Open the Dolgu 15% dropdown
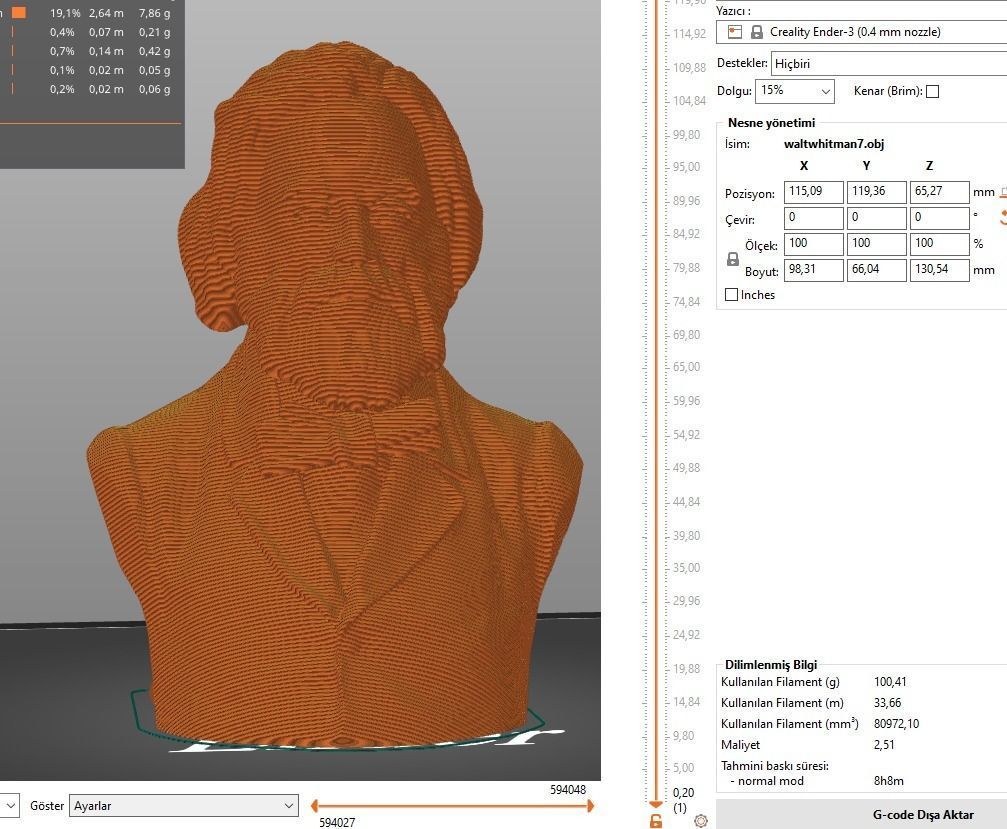This screenshot has height=829, width=1007. click(x=794, y=91)
